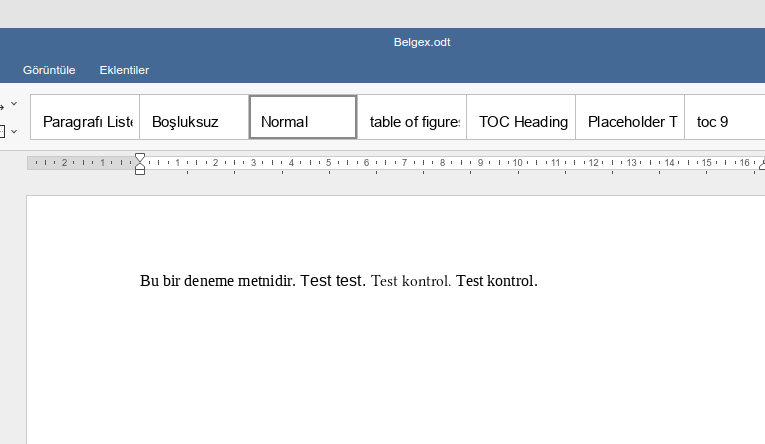Click the 10 mark on horizontal ruler

pyautogui.click(x=517, y=162)
